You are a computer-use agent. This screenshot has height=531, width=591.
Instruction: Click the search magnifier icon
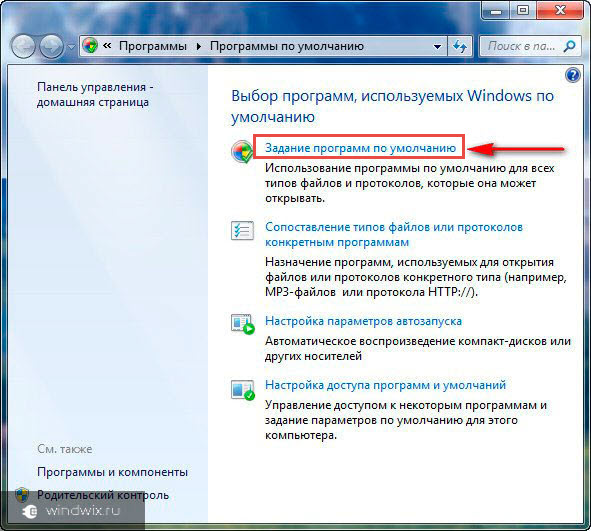570,46
